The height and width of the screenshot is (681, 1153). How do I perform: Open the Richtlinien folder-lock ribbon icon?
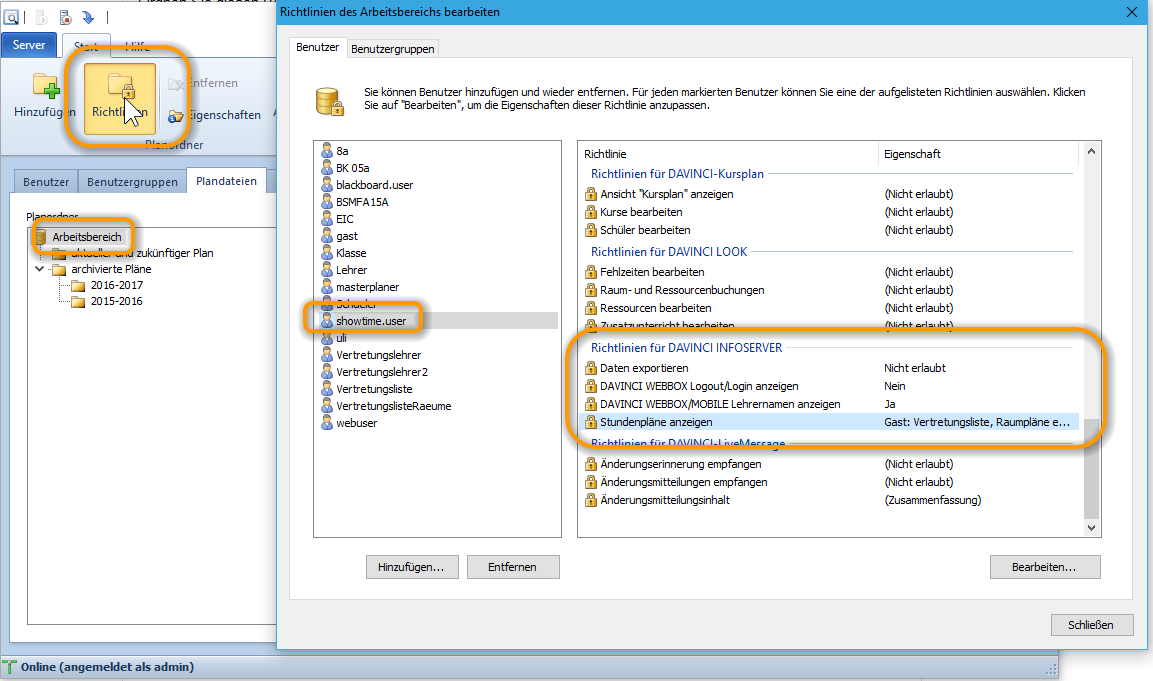click(x=121, y=87)
